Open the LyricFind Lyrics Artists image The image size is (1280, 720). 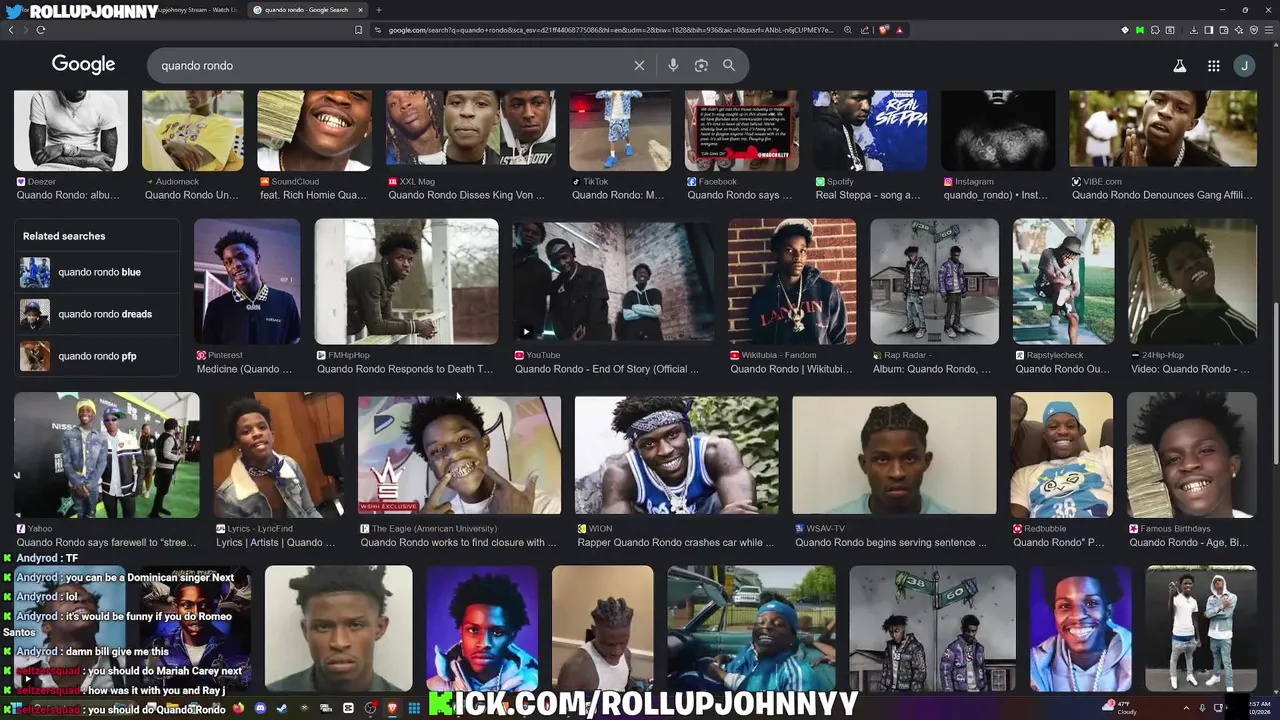click(279, 454)
